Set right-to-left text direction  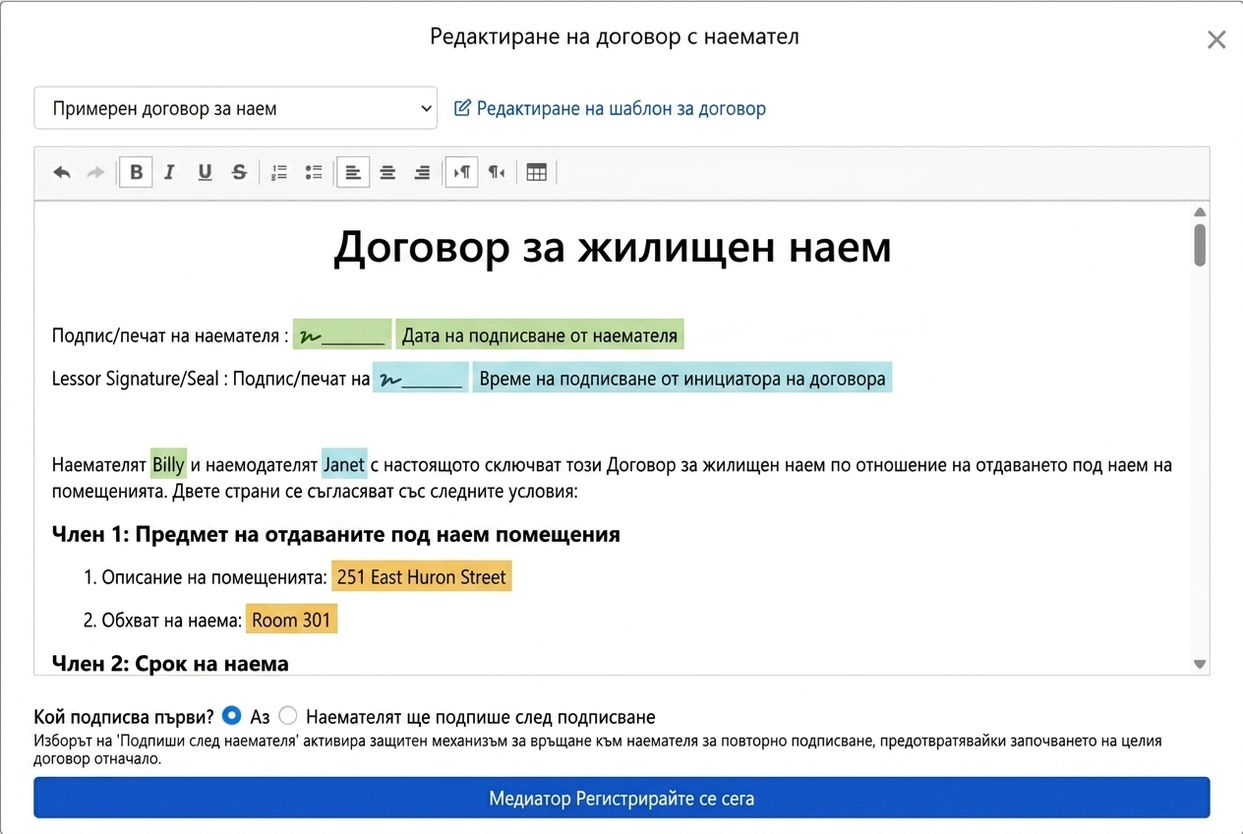pos(496,172)
